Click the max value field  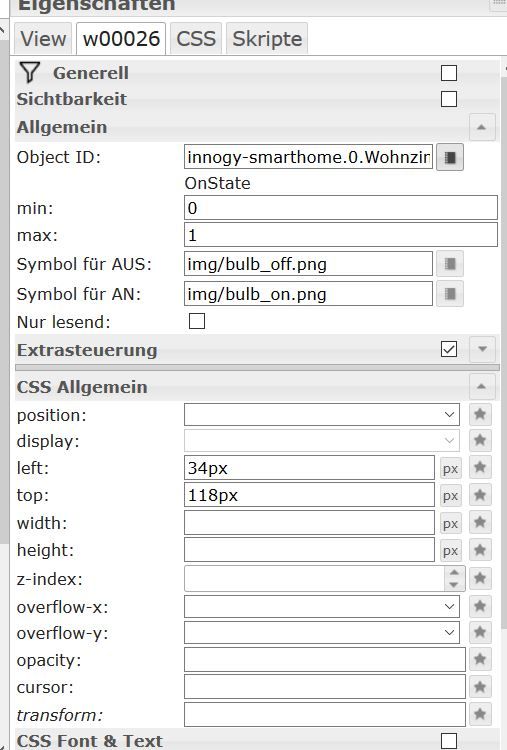pyautogui.click(x=341, y=235)
